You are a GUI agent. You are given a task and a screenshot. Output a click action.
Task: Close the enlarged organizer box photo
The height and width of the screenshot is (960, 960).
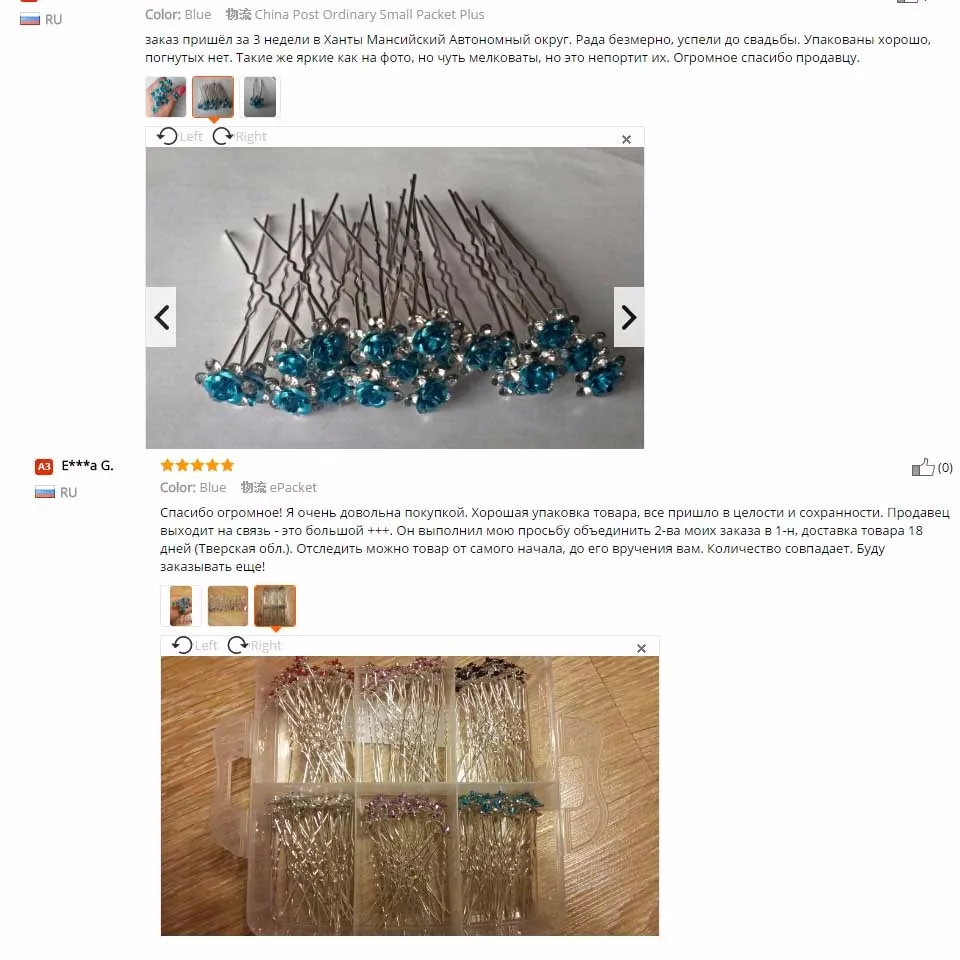pos(641,648)
